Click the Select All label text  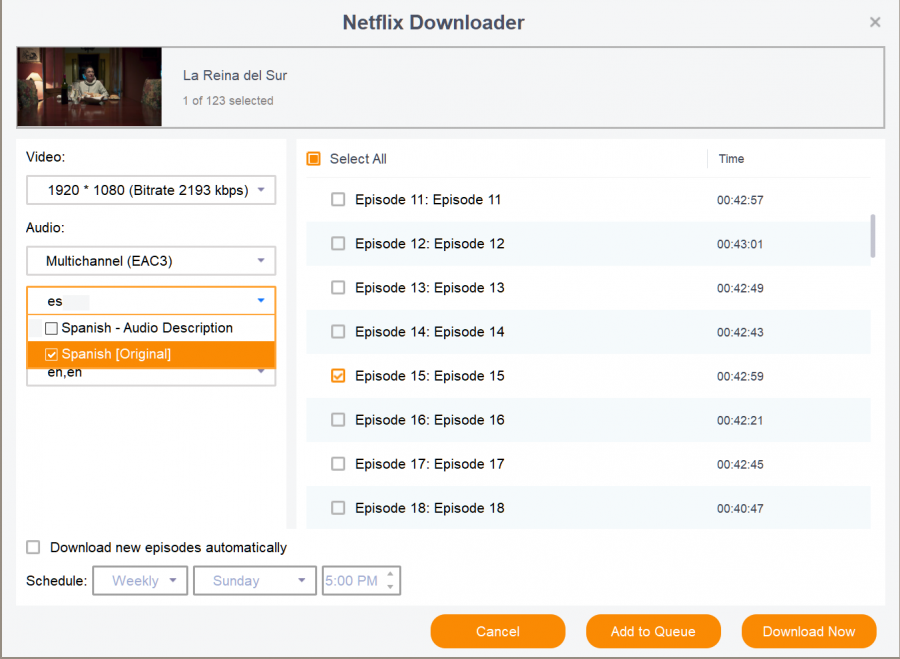coord(358,159)
